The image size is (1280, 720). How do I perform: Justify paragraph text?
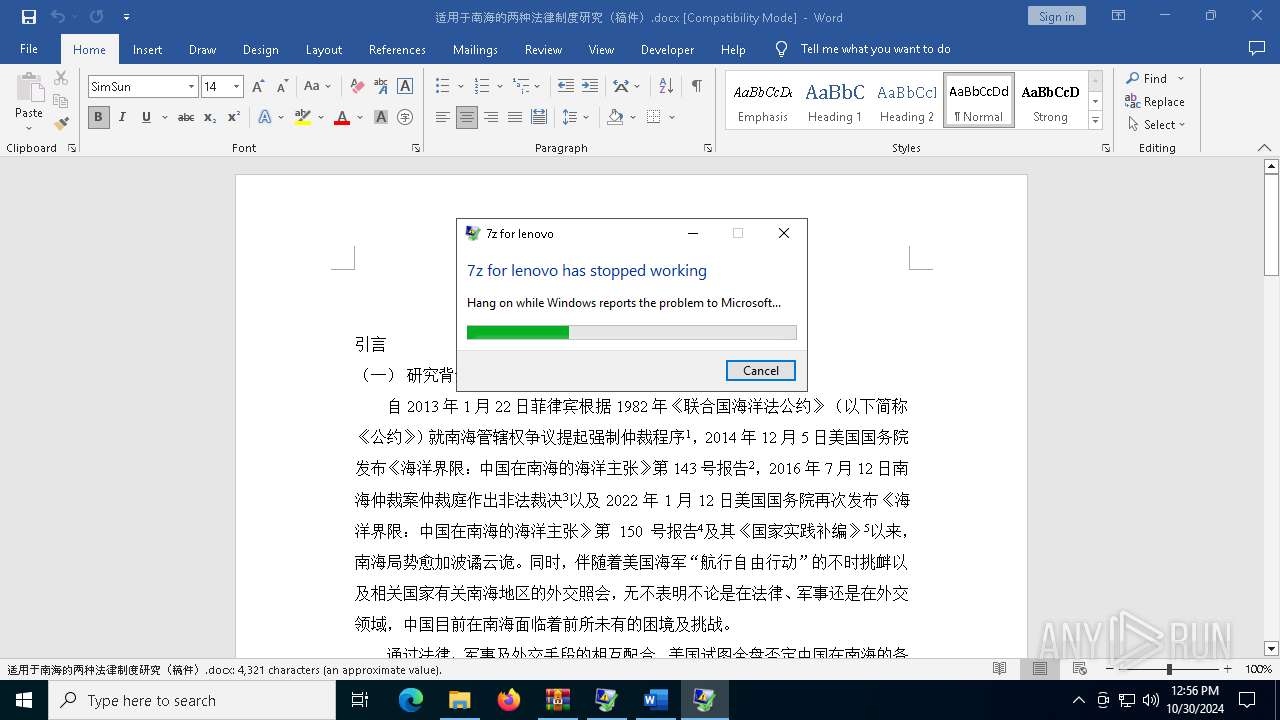coord(515,117)
